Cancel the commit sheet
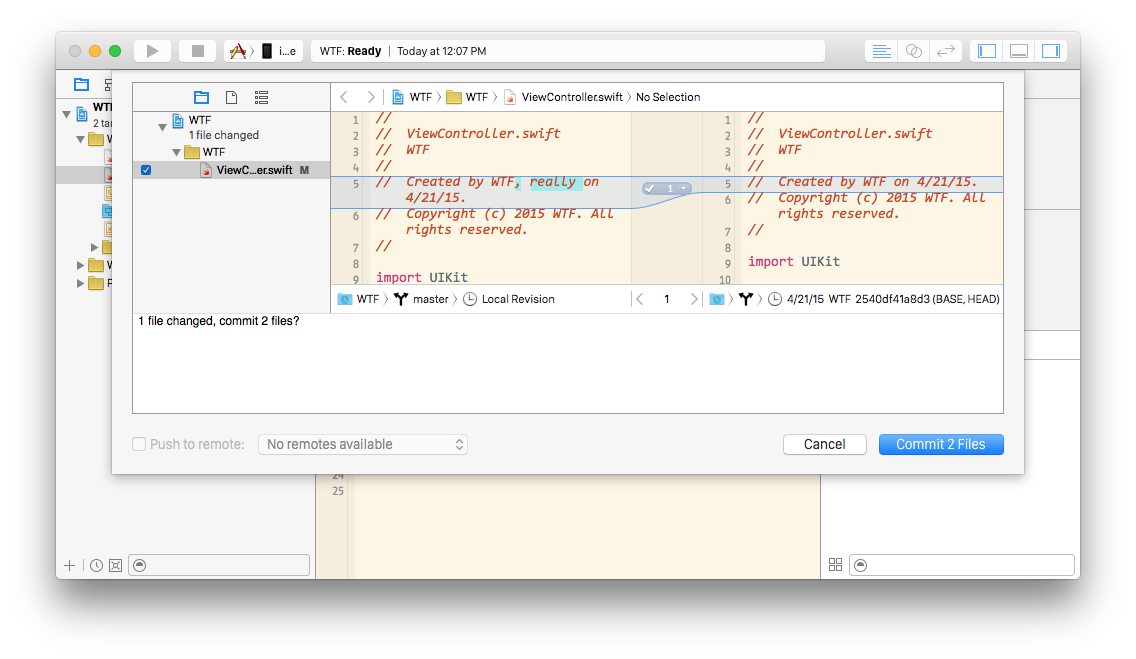Screen dimensions: 1136x659 pos(824,445)
